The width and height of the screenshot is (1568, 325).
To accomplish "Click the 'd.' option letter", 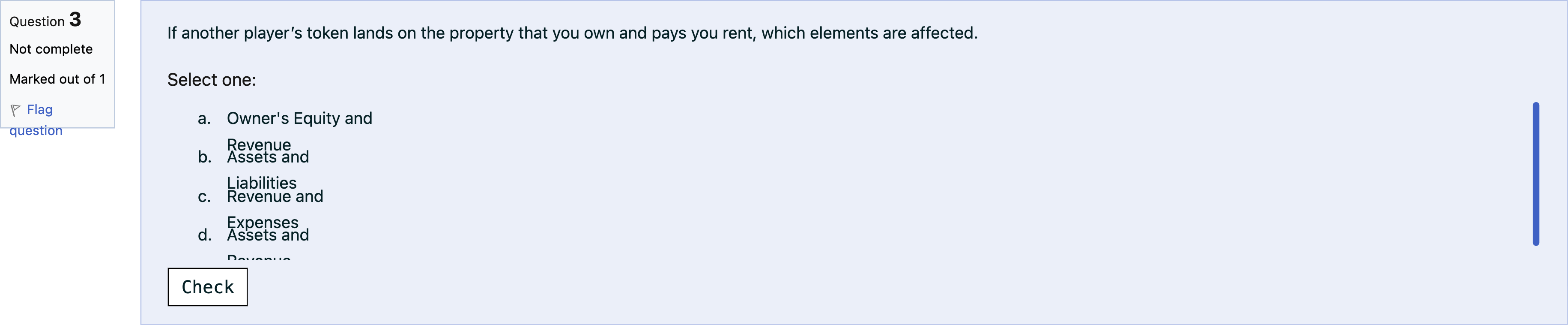I will click(x=205, y=235).
